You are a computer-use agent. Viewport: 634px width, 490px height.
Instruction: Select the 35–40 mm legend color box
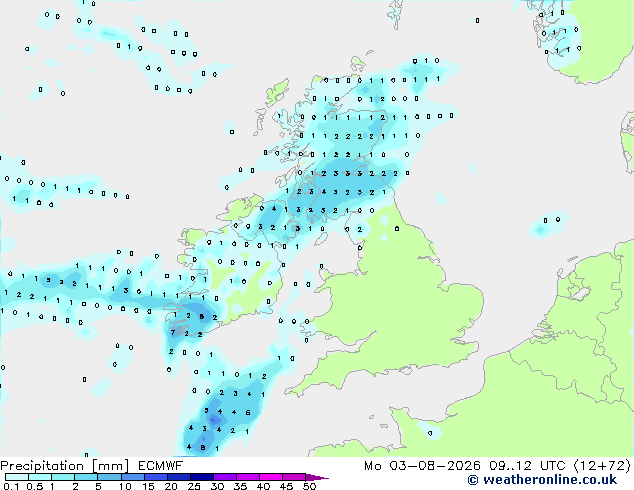(247, 477)
